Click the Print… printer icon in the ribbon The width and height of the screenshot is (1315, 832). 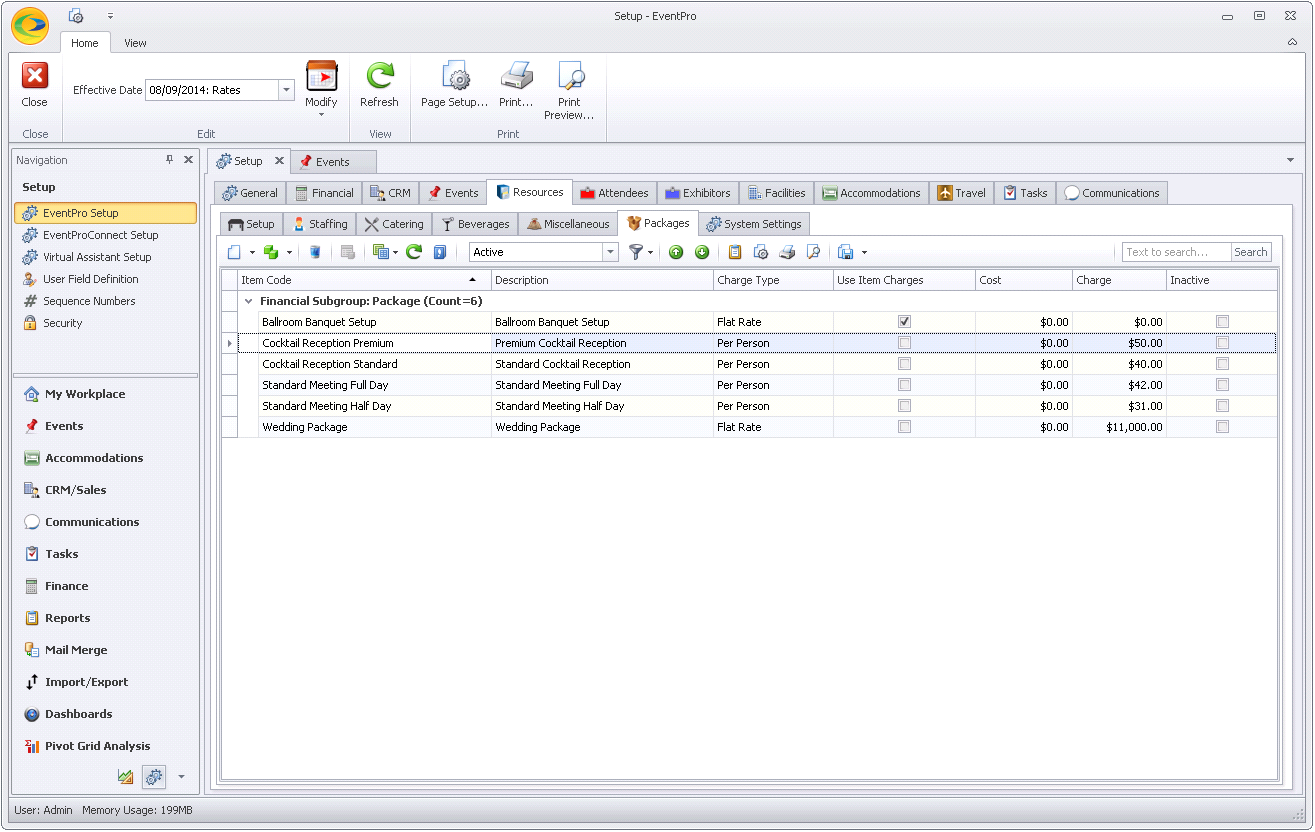[516, 76]
